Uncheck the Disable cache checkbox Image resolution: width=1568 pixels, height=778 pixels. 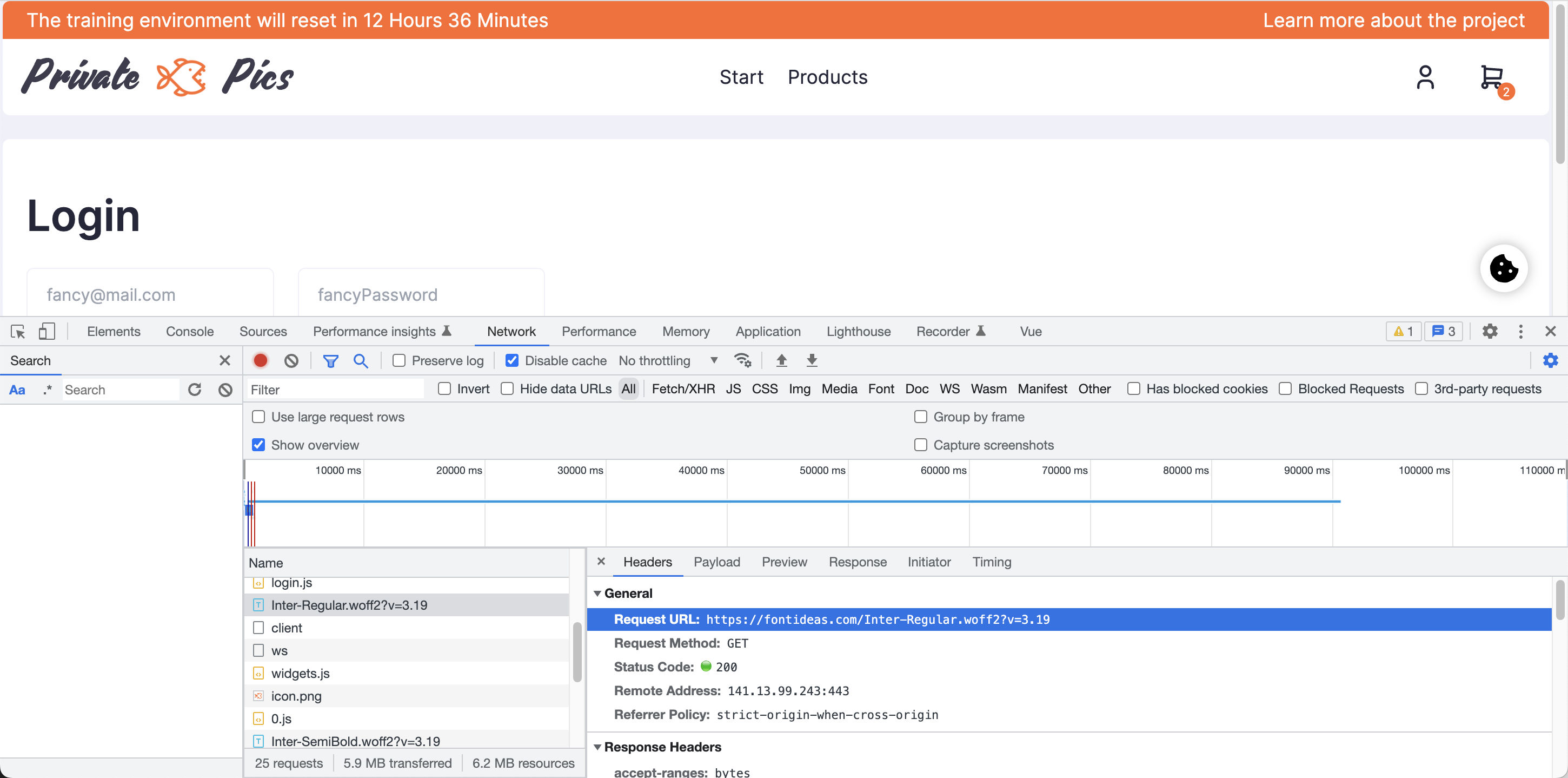(512, 360)
